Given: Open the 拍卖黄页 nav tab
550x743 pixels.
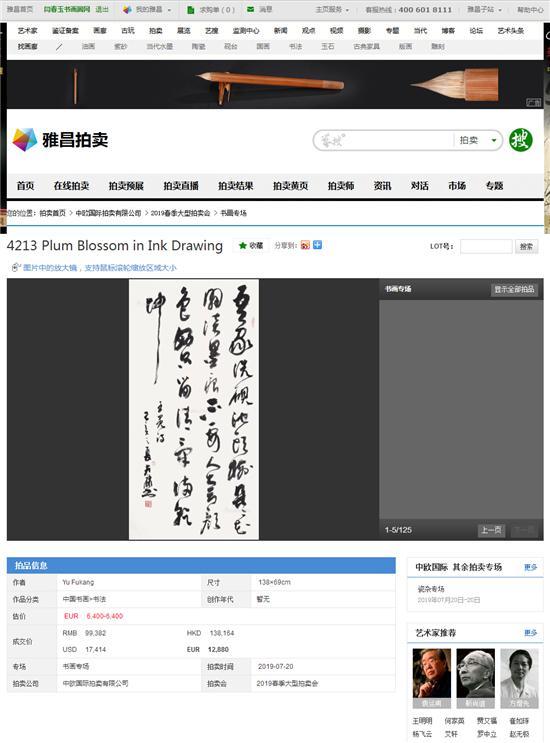Looking at the screenshot, I should click(290, 186).
